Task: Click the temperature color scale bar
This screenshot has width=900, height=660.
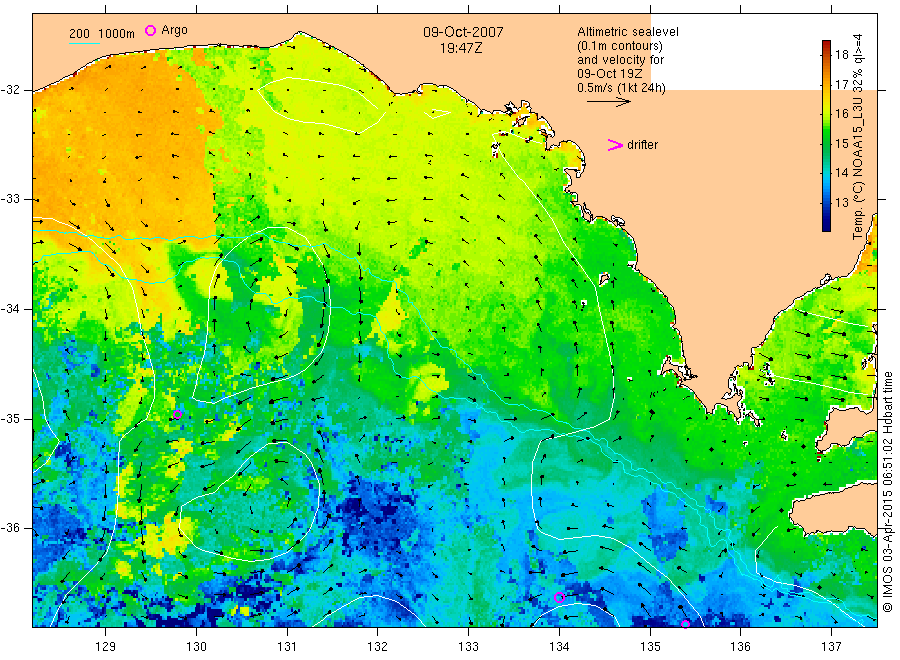Action: (x=826, y=136)
